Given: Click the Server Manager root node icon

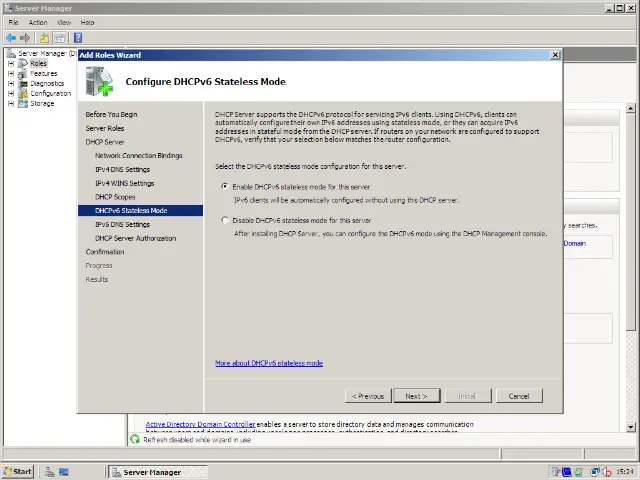Looking at the screenshot, I should pos(11,53).
